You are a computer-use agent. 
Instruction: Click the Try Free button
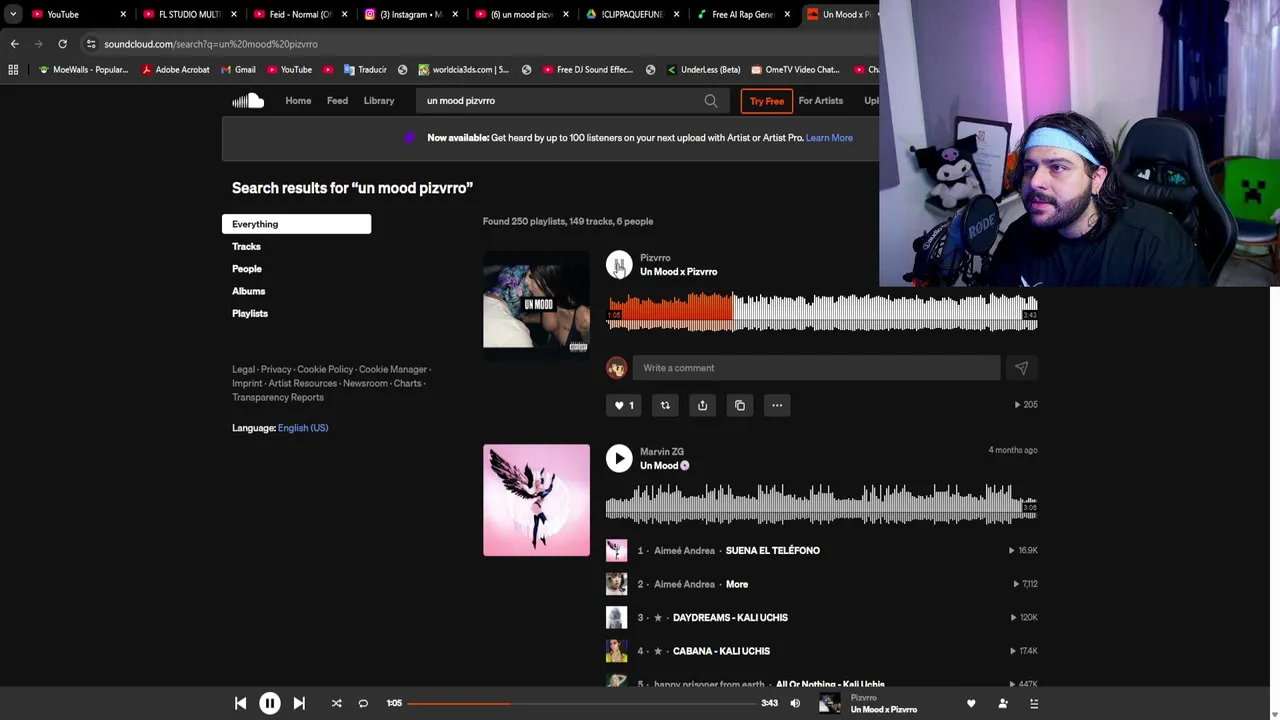pyautogui.click(x=767, y=101)
